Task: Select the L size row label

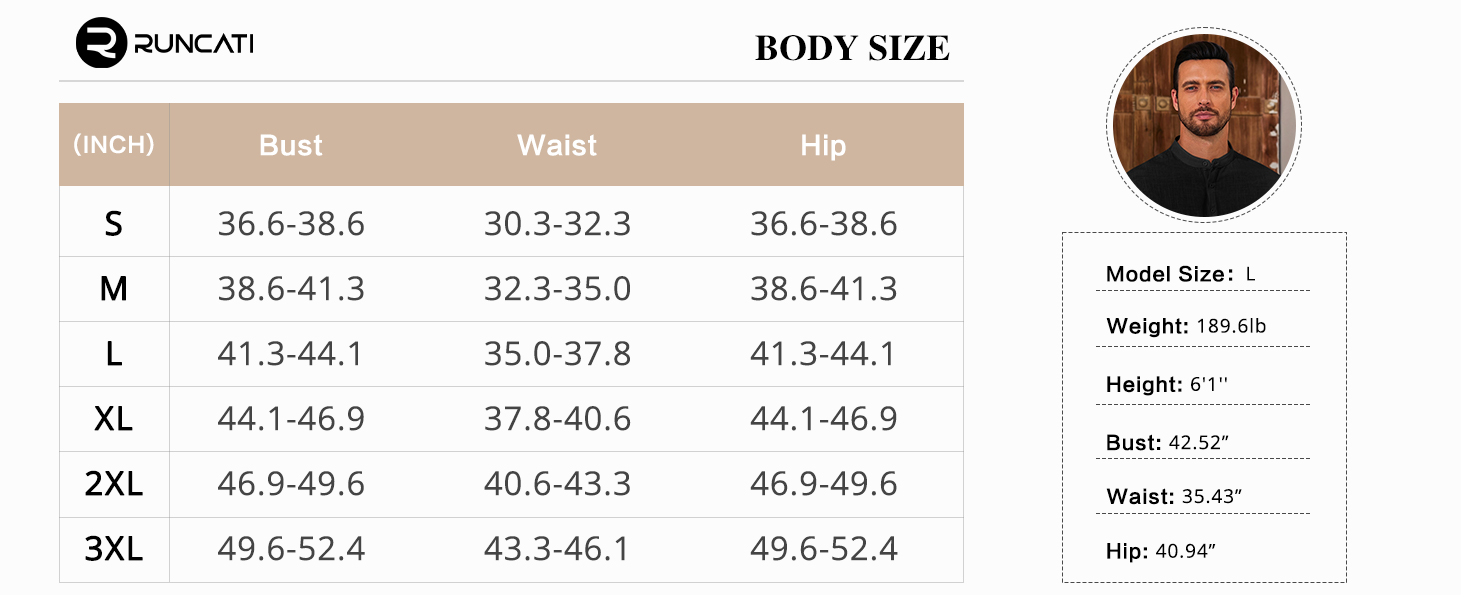Action: coord(114,354)
